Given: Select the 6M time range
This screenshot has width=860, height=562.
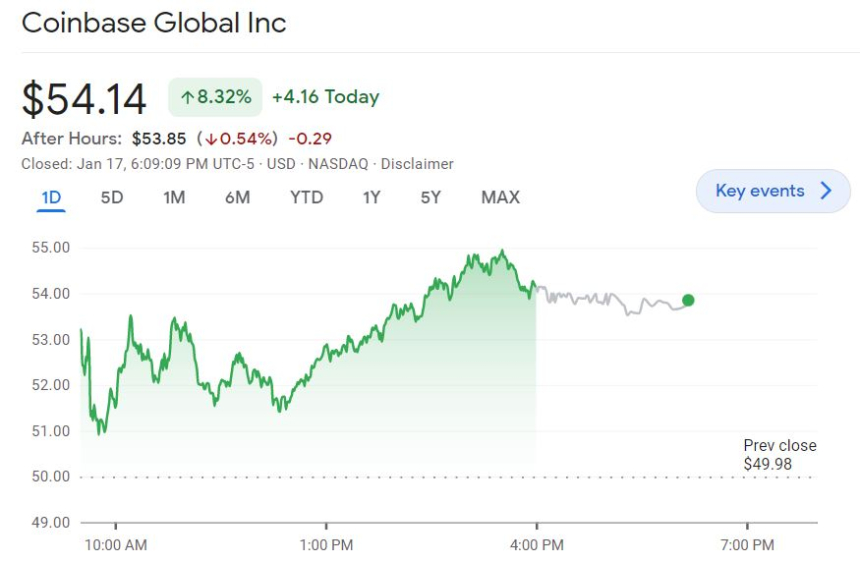Looking at the screenshot, I should [x=237, y=197].
